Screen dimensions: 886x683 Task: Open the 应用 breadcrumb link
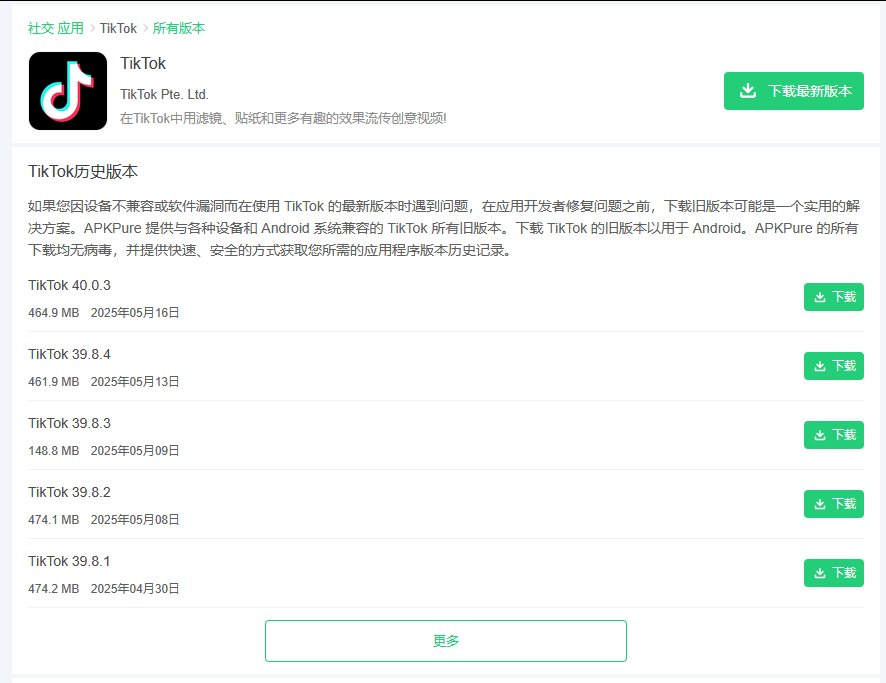(70, 28)
